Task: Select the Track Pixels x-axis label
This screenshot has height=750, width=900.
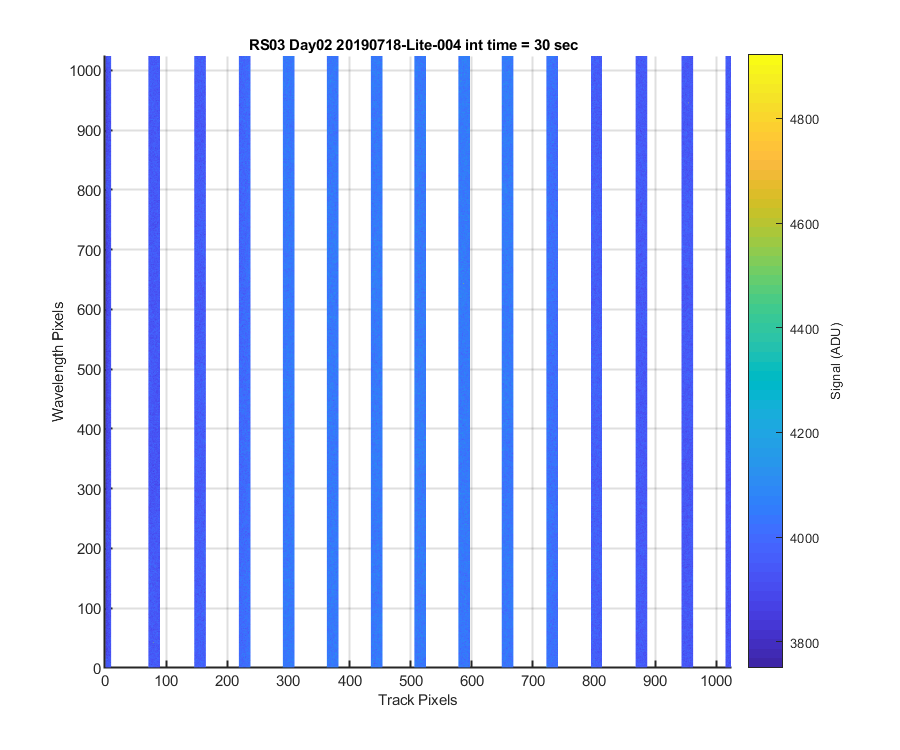Action: (x=417, y=700)
